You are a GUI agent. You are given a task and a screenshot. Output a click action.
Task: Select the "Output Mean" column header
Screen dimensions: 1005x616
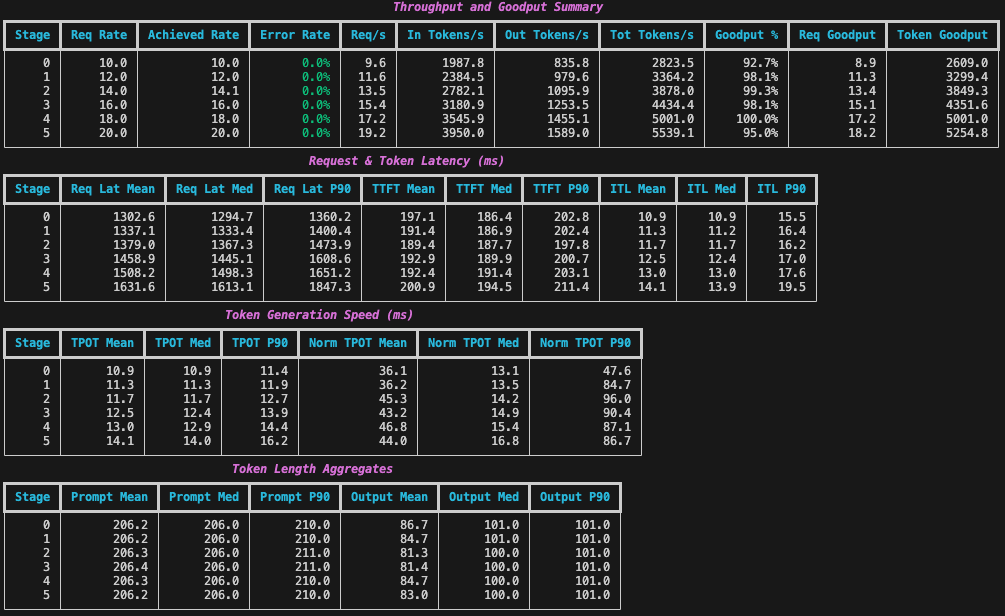coord(389,497)
